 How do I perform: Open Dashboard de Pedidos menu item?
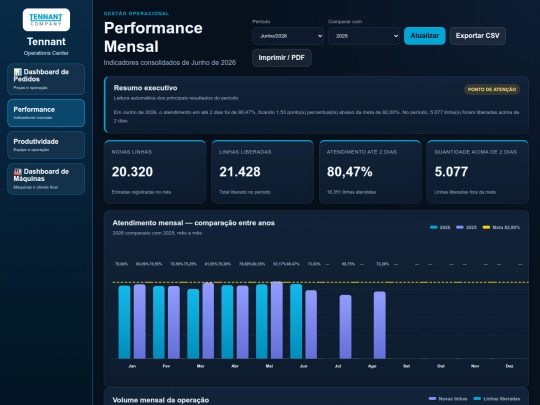coord(46,79)
